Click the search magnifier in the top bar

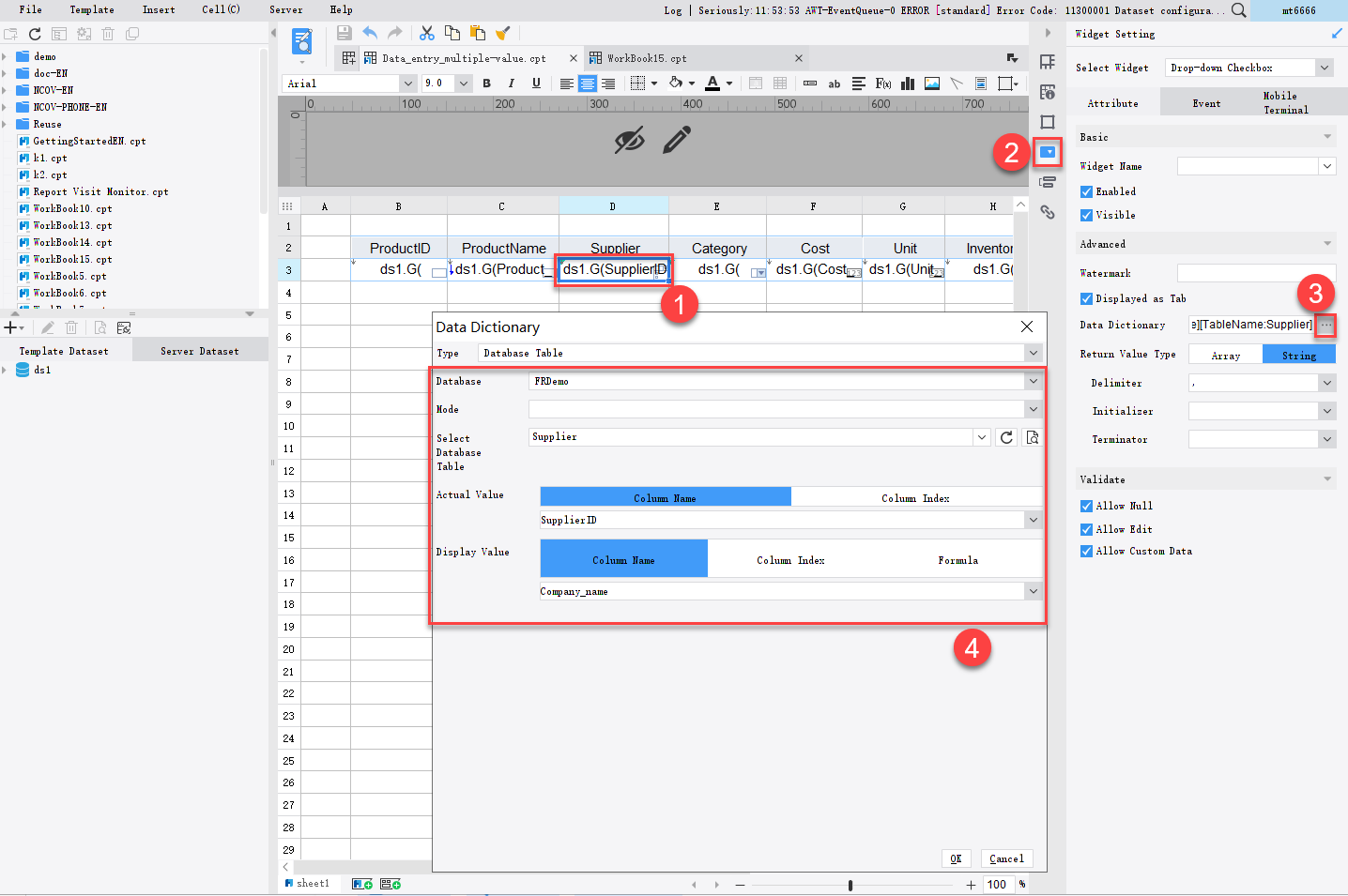tap(1239, 10)
